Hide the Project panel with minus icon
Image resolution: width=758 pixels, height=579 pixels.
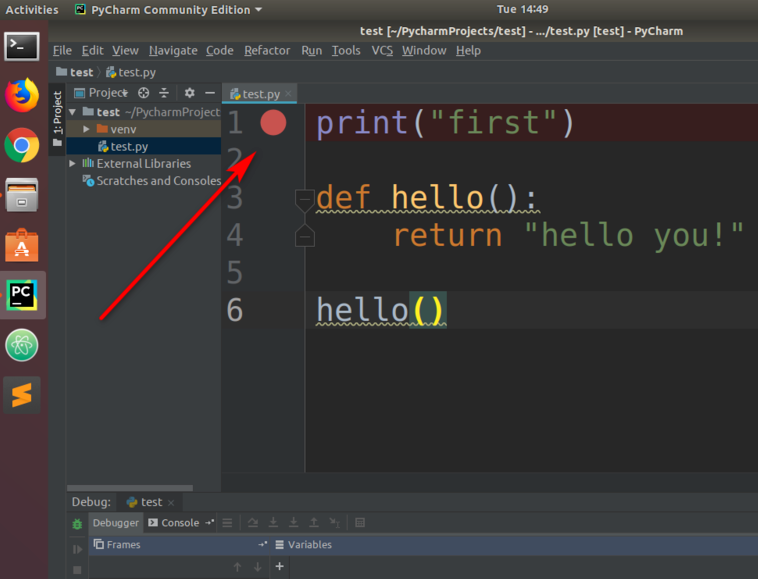210,93
